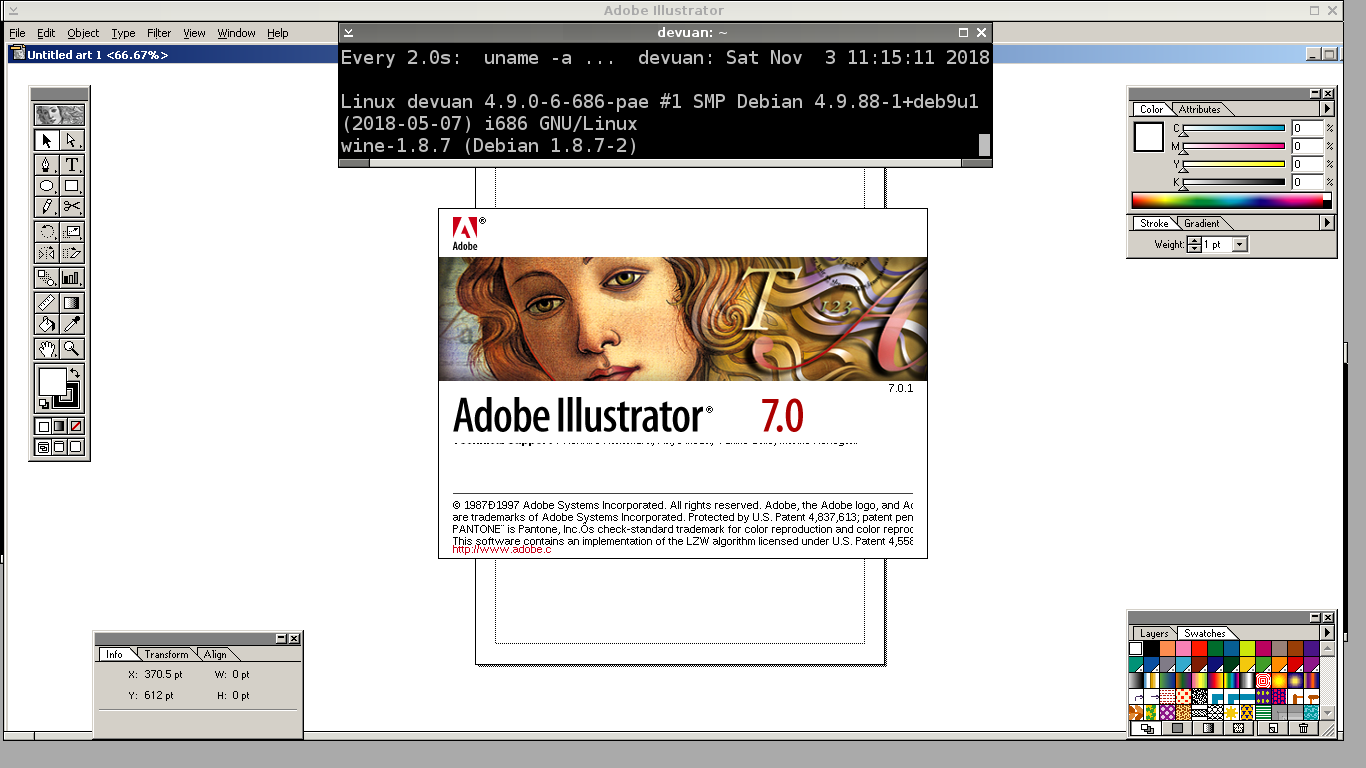
Task: Select the Pencil tool
Action: coord(46,207)
